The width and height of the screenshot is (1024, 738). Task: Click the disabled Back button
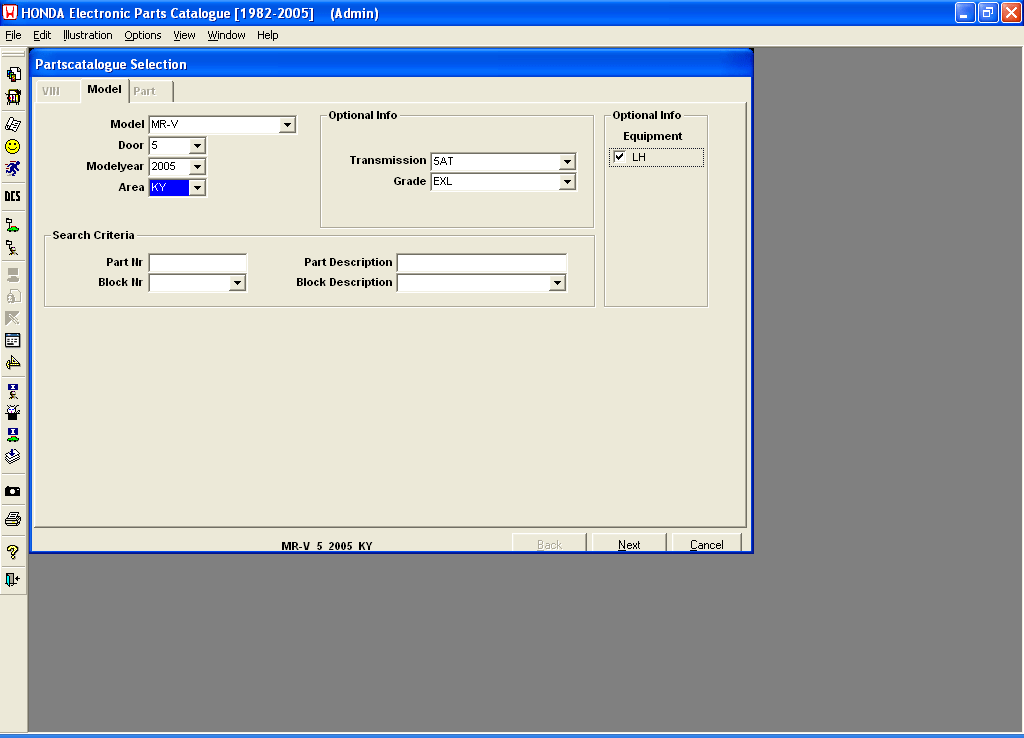tap(549, 544)
